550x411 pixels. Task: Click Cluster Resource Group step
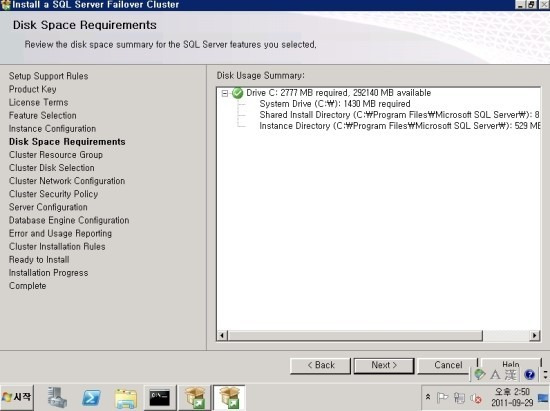(x=56, y=155)
